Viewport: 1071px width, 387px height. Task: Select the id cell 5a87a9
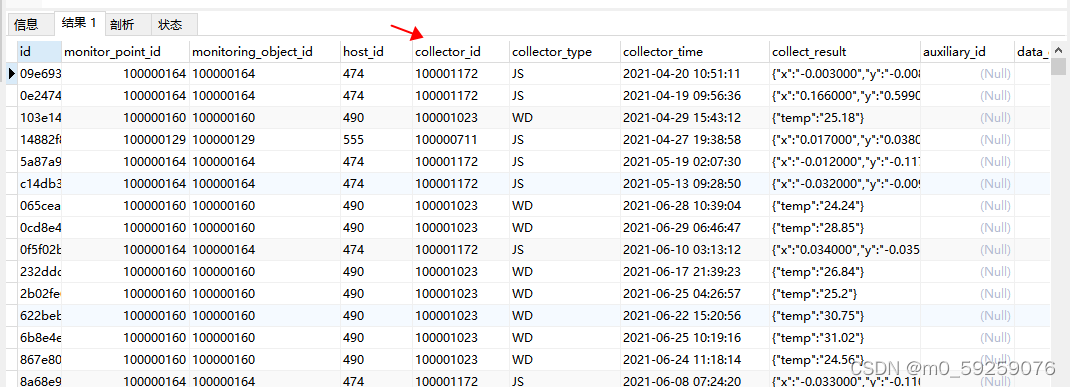tap(40, 162)
